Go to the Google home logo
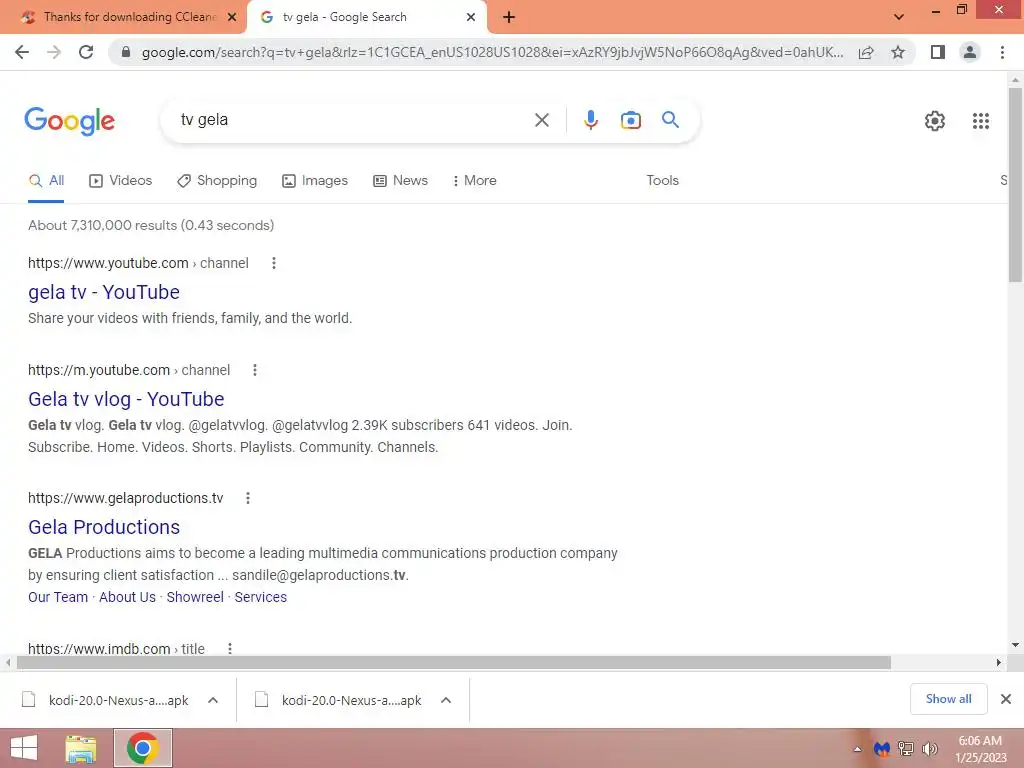The height and width of the screenshot is (768, 1024). 69,121
